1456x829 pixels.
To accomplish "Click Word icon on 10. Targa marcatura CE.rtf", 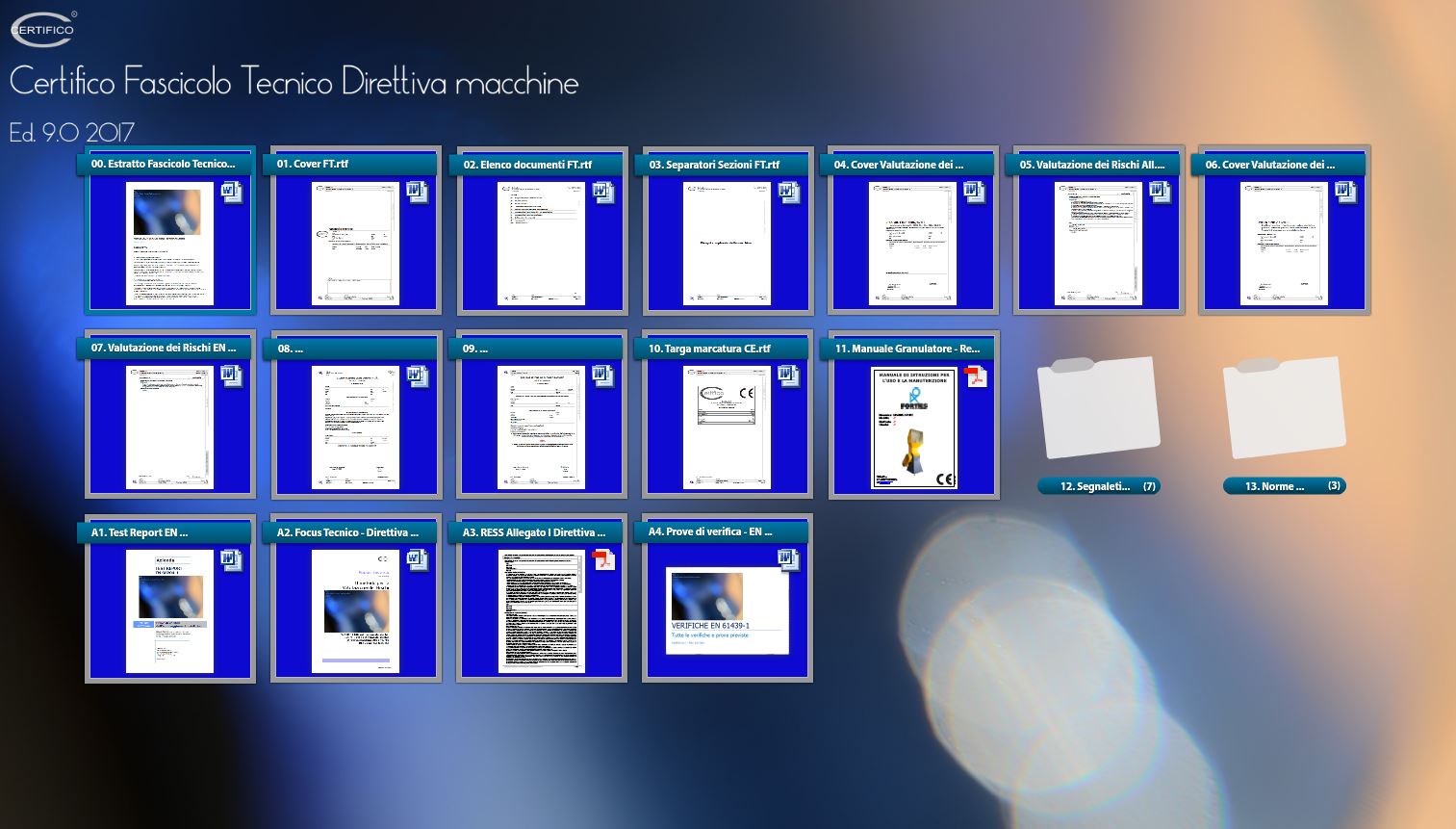I will click(x=789, y=376).
